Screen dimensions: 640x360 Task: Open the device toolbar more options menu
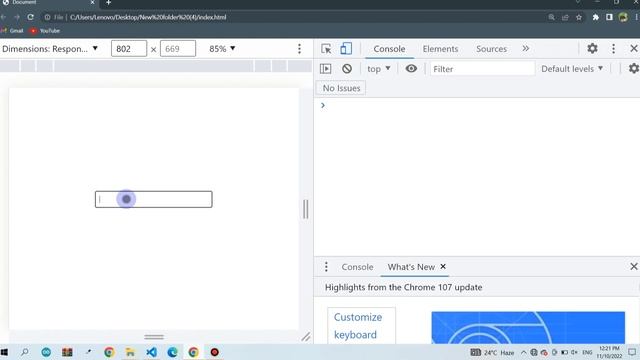click(299, 49)
